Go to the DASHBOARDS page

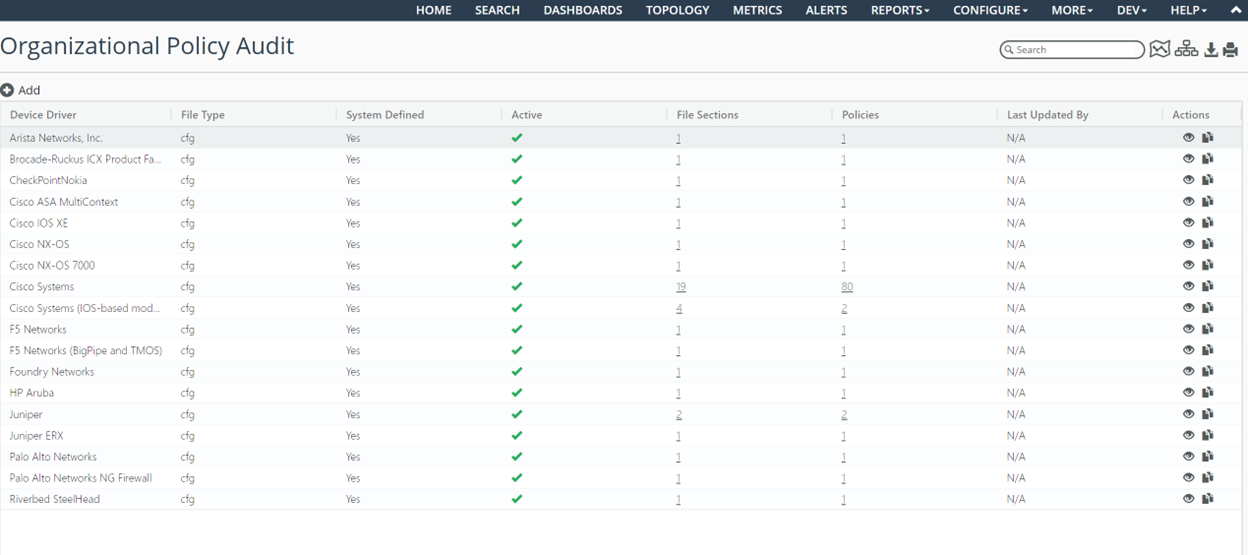(582, 10)
